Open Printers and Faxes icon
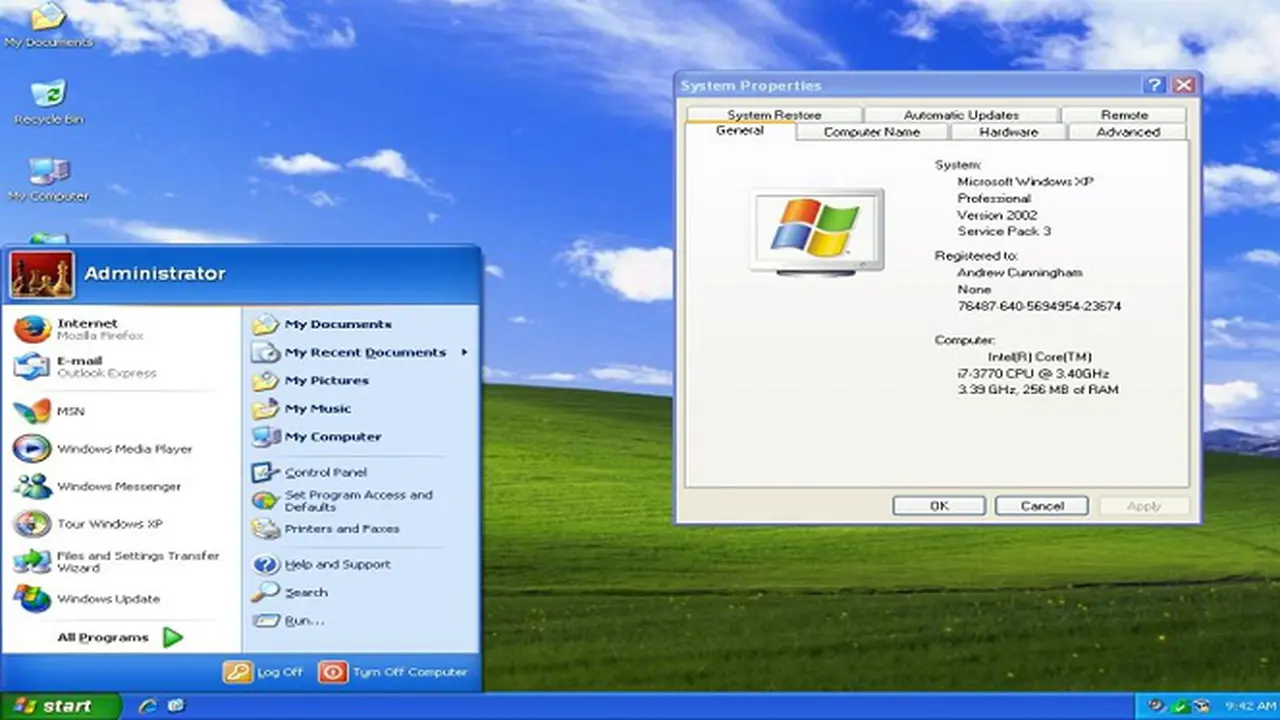This screenshot has height=720, width=1280. click(265, 528)
